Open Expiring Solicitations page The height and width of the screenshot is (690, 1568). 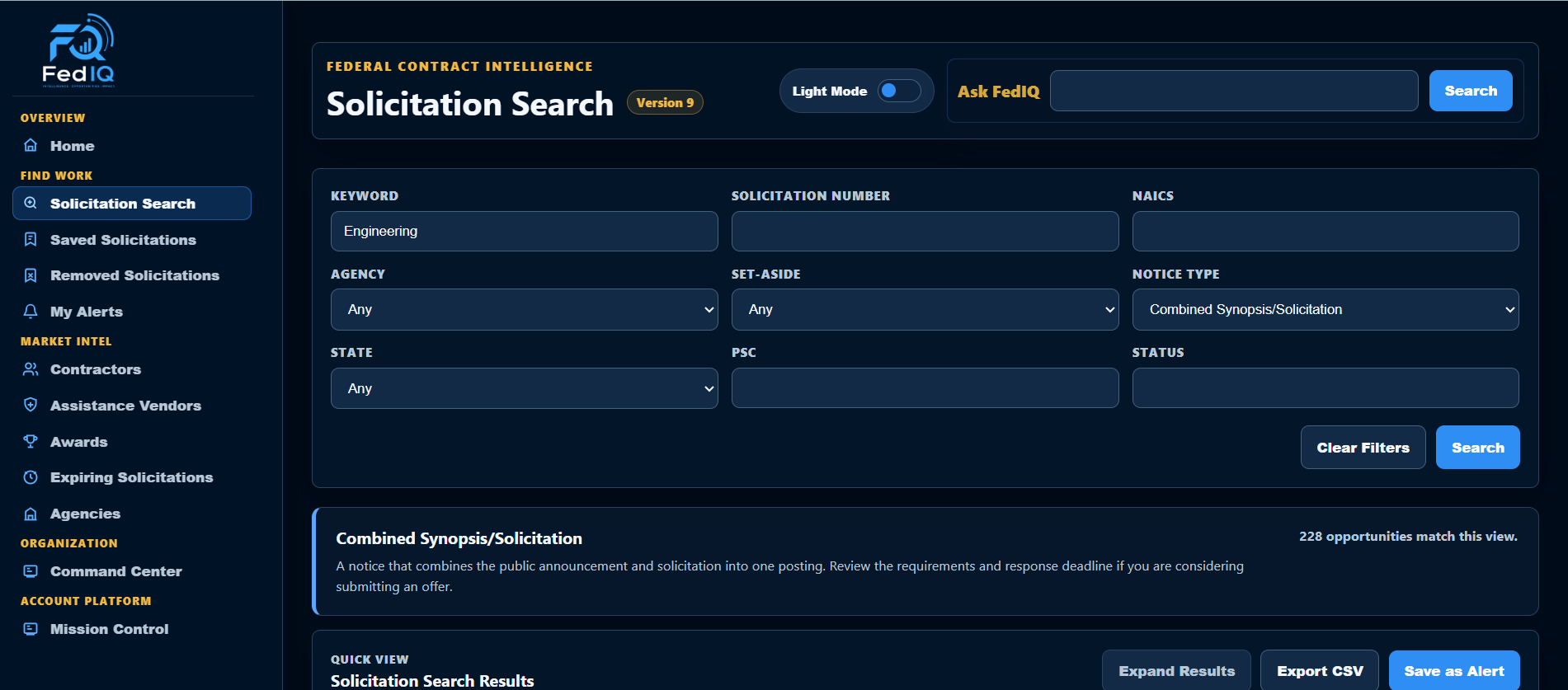132,477
